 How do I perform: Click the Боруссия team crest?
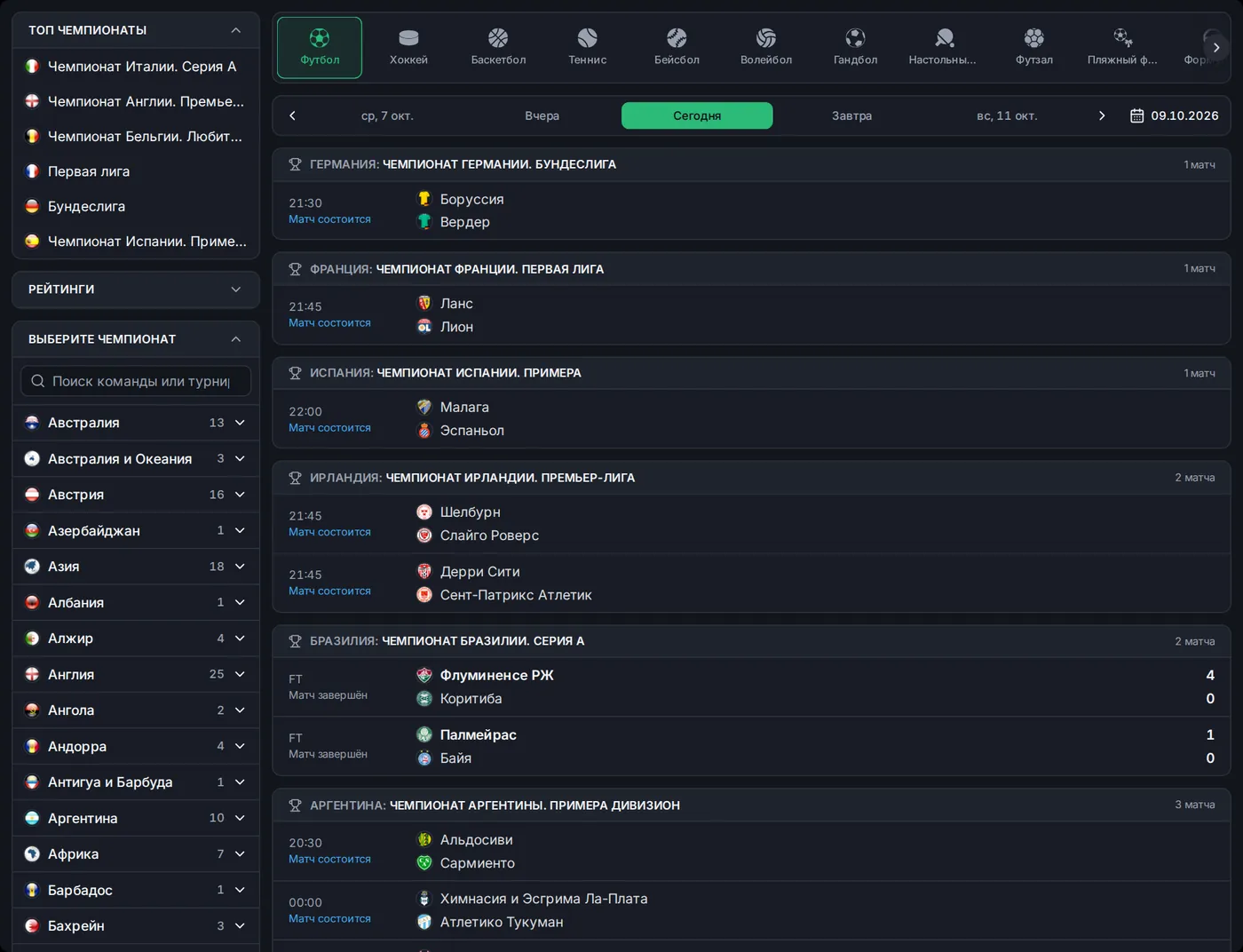[424, 199]
